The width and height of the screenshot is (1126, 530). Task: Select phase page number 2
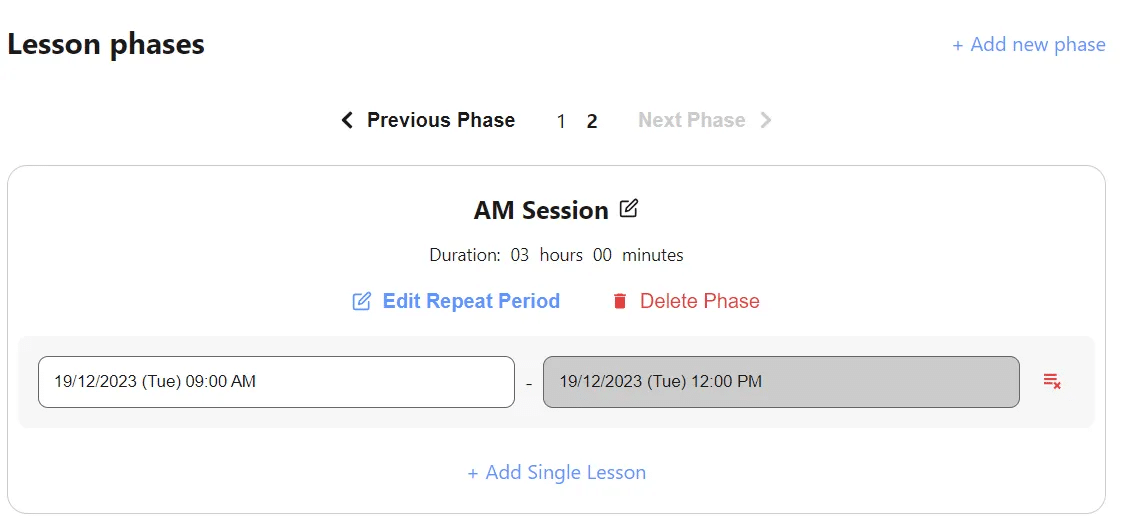coord(592,121)
